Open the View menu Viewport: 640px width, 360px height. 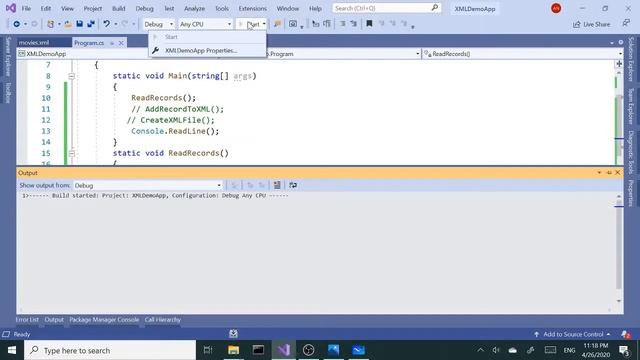click(x=67, y=8)
